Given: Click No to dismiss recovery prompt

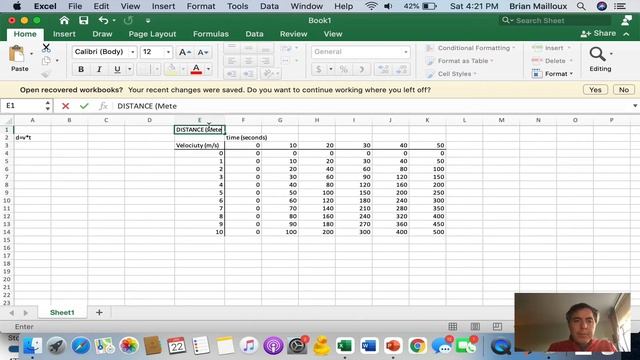Looking at the screenshot, I should click(x=624, y=90).
